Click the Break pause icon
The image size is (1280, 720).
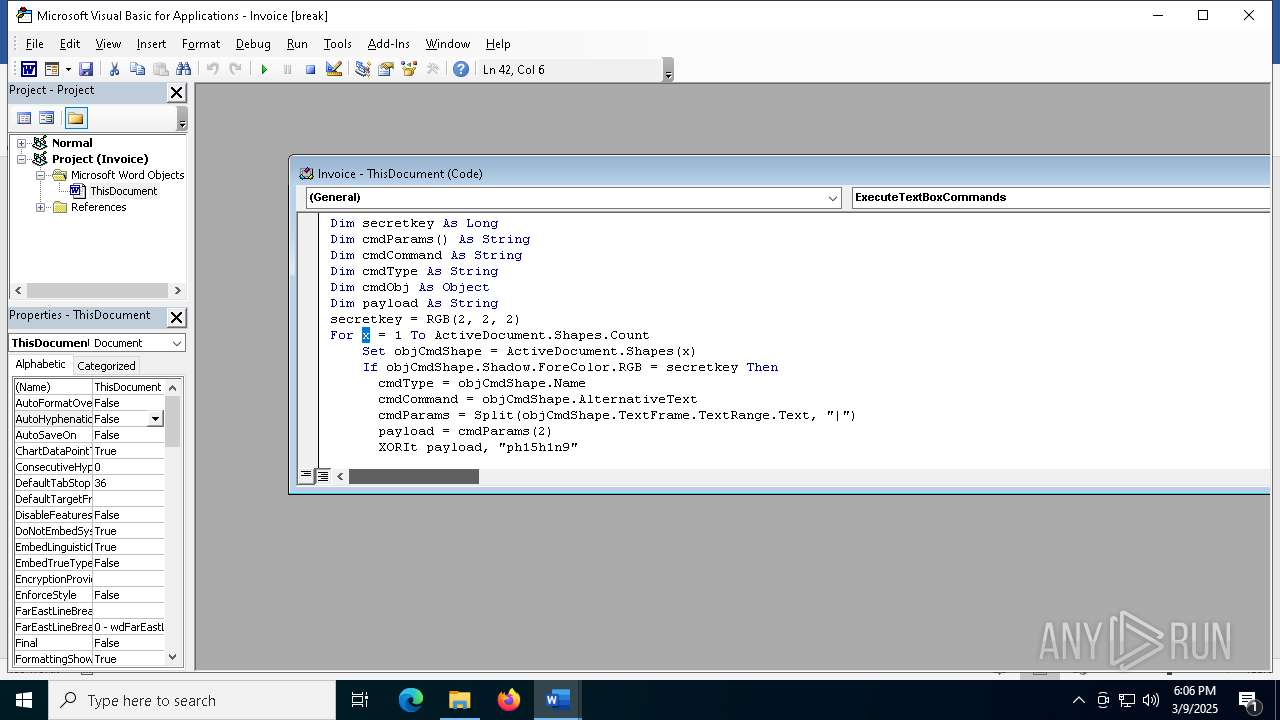[287, 69]
